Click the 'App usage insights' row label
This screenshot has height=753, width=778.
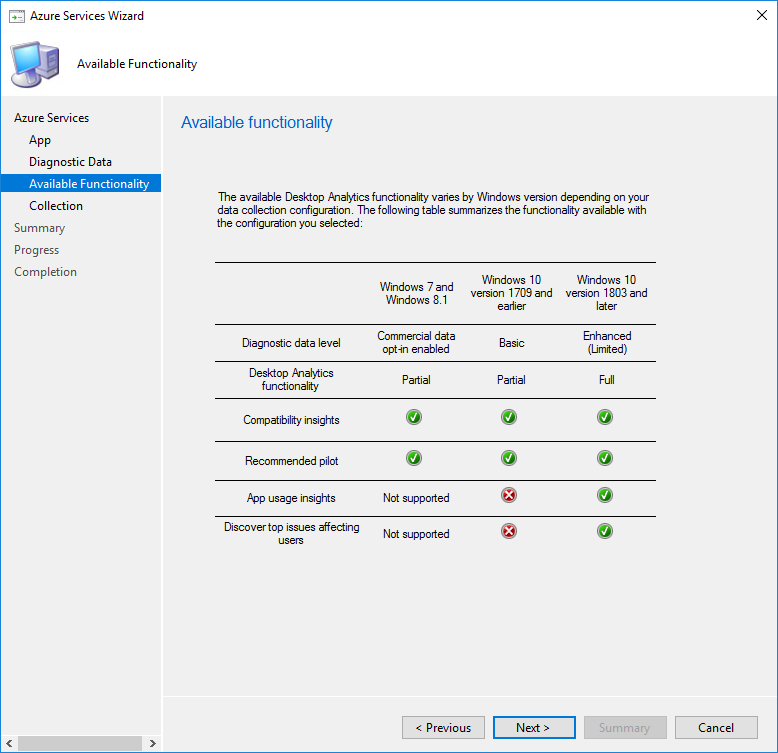pyautogui.click(x=291, y=498)
